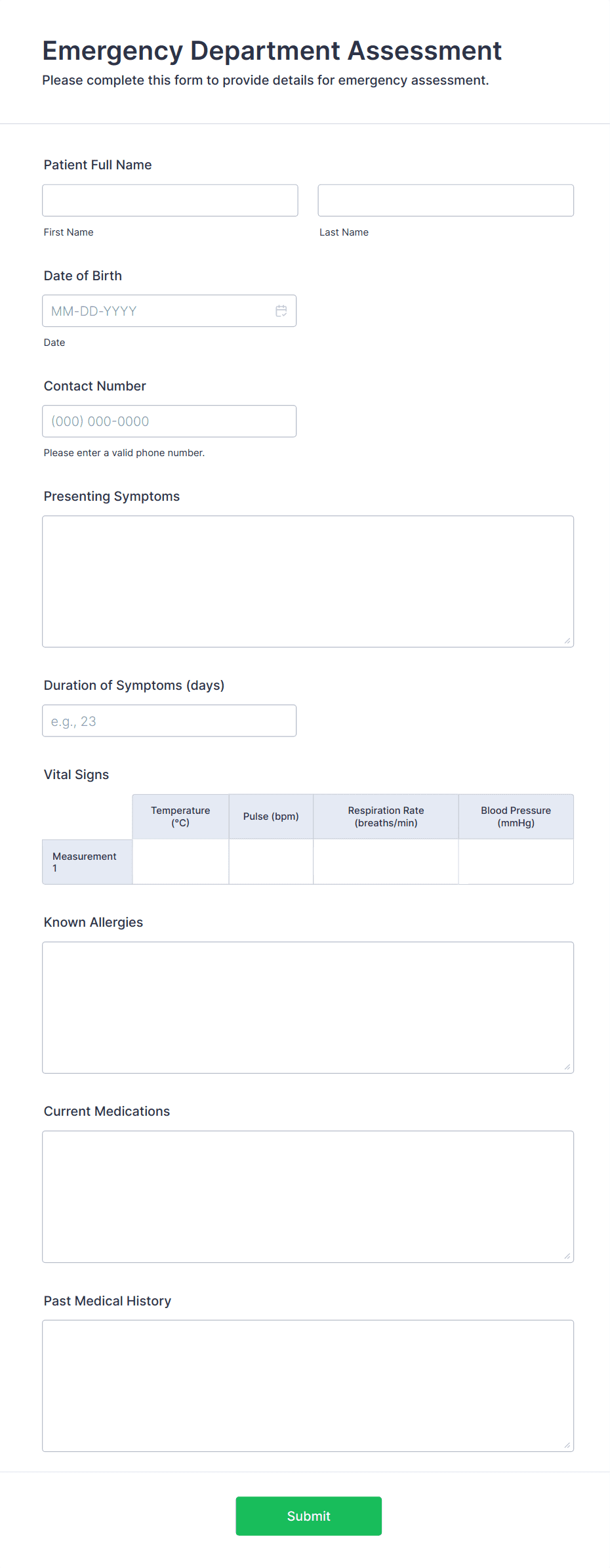Image resolution: width=610 pixels, height=1568 pixels.
Task: Select the Contact Number phone field
Action: pos(169,421)
